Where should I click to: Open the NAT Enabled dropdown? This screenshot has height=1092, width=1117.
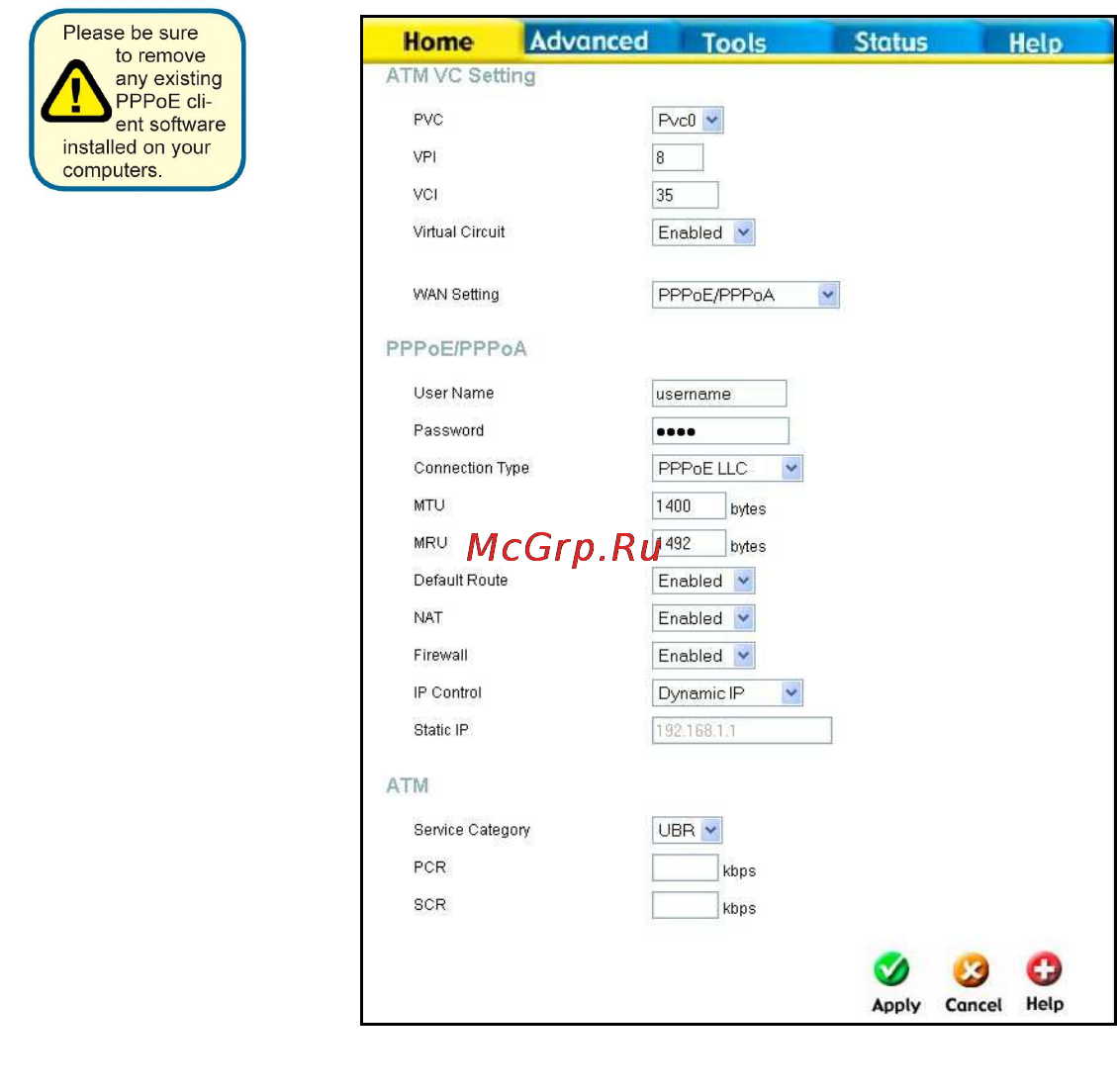(703, 617)
